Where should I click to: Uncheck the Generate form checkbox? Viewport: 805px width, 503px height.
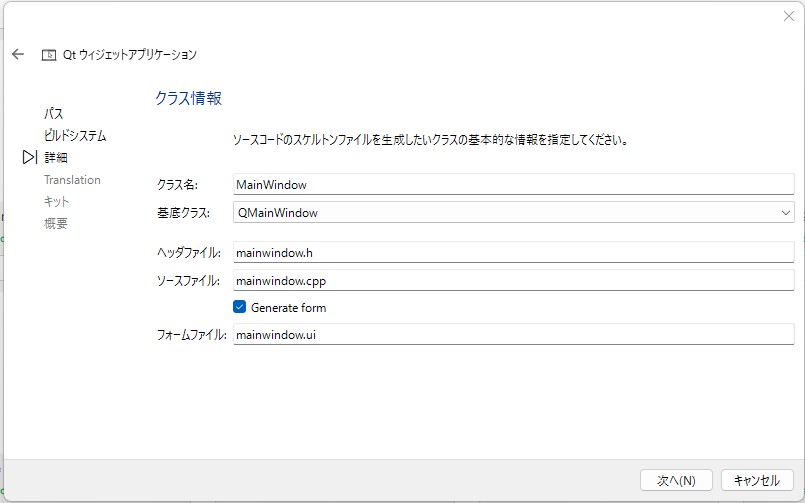[239, 307]
